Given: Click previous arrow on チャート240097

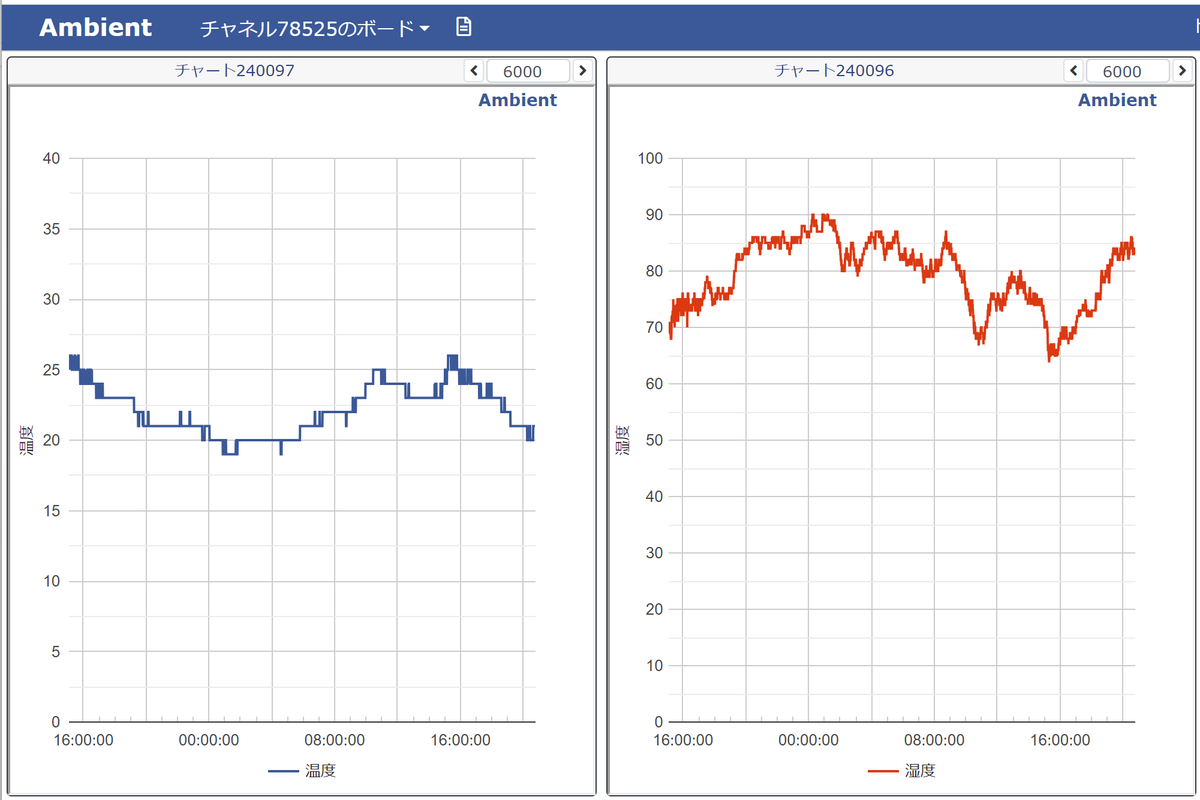Looking at the screenshot, I should point(475,71).
